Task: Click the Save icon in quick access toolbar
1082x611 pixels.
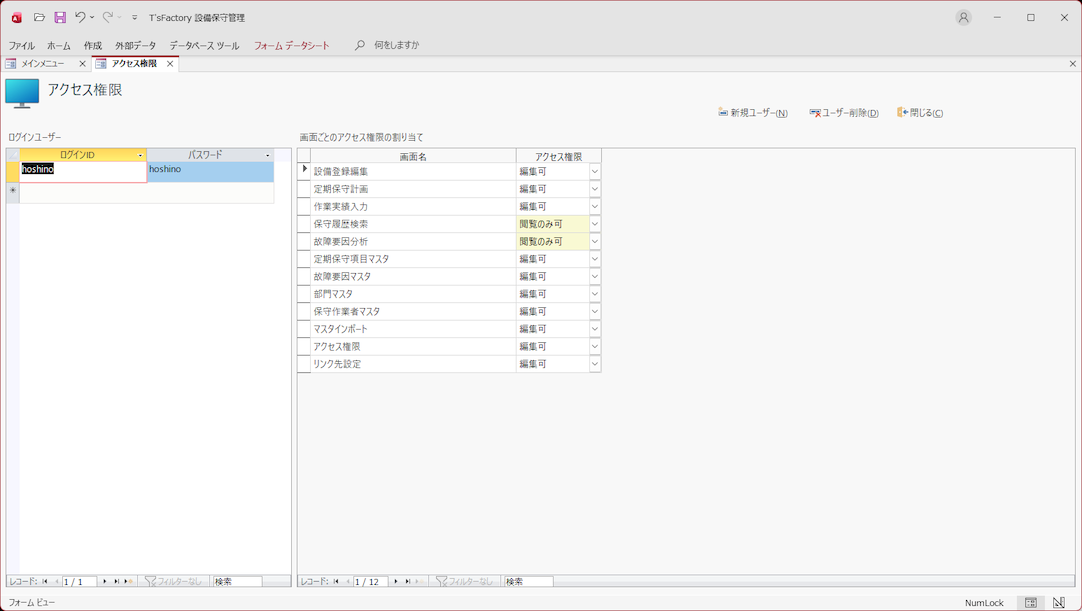Action: click(x=60, y=17)
